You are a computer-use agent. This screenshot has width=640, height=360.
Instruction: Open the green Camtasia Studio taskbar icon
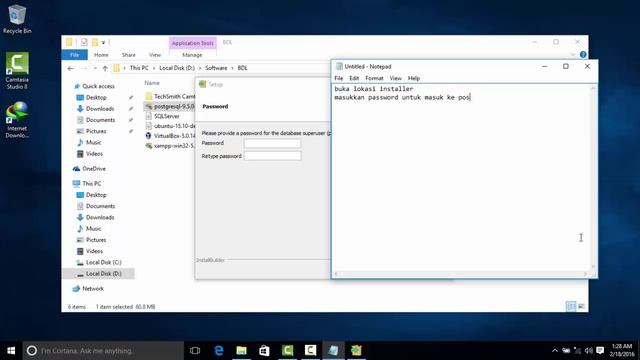tap(287, 351)
